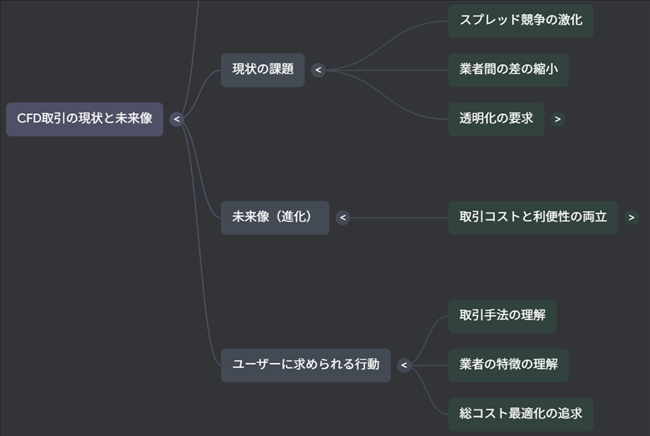Select the 現状の課題 node
This screenshot has width=650, height=436.
pyautogui.click(x=263, y=70)
